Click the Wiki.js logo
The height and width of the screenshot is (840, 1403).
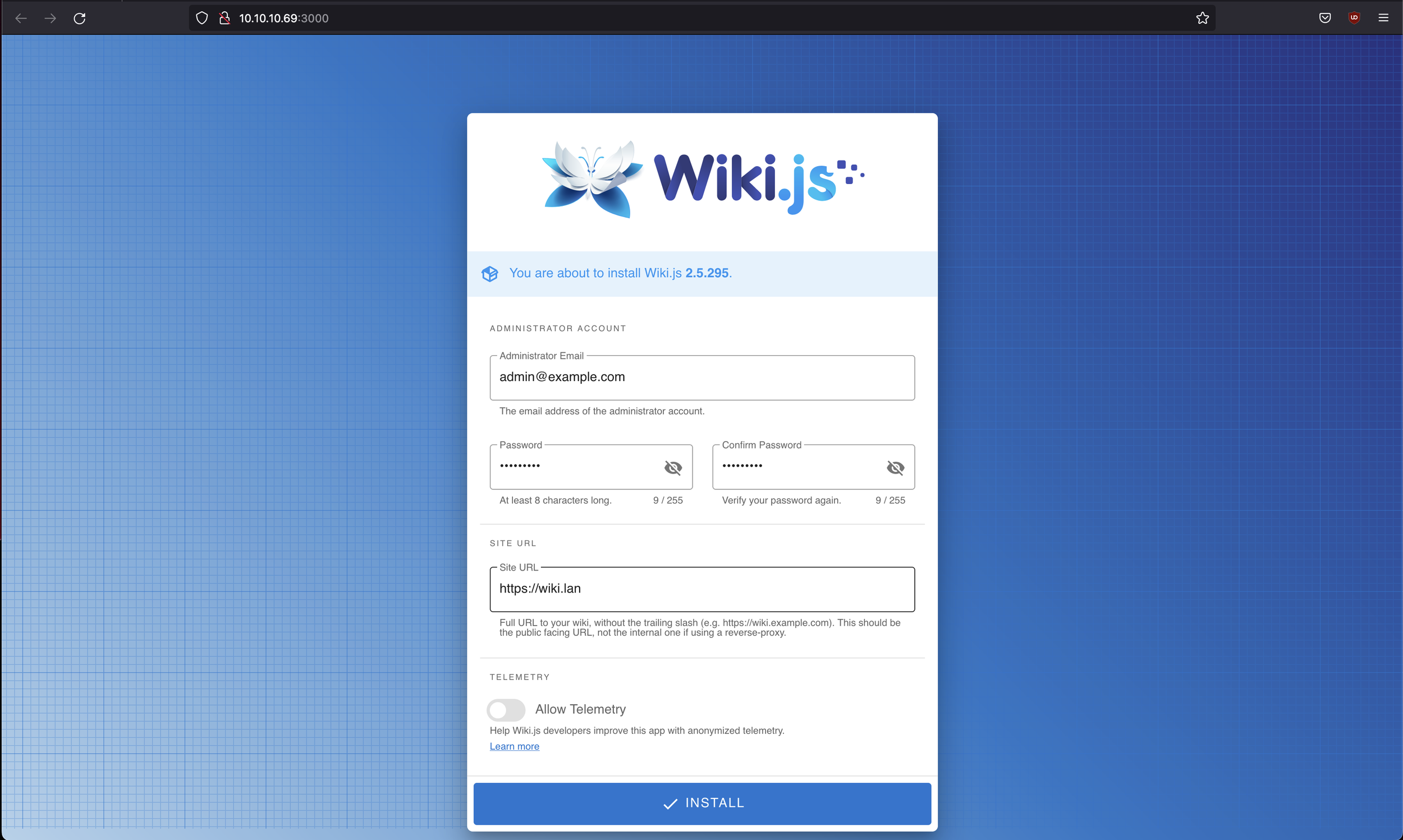pos(703,180)
